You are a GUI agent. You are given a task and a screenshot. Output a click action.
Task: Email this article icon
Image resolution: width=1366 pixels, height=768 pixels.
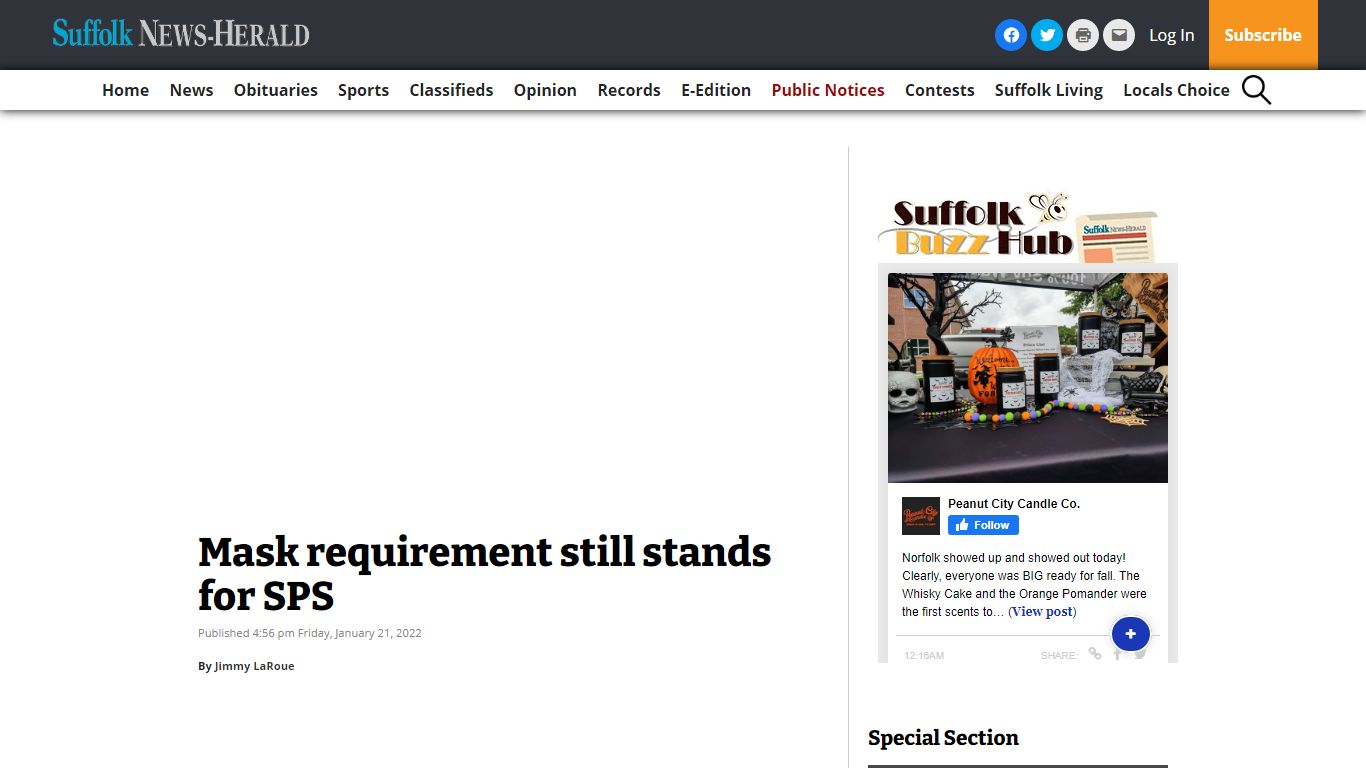click(x=1119, y=35)
